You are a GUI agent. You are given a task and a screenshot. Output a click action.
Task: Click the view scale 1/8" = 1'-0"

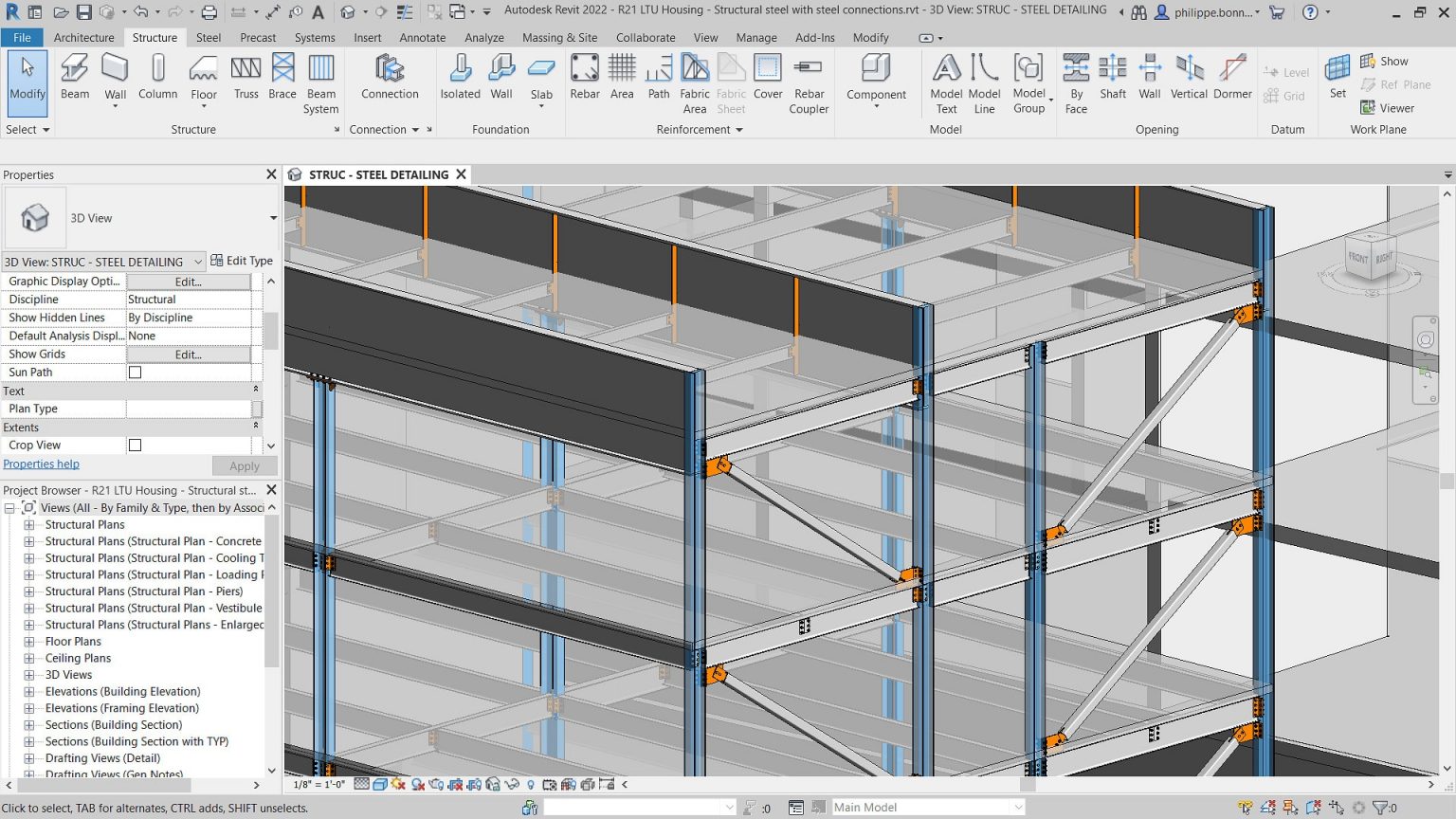(318, 784)
